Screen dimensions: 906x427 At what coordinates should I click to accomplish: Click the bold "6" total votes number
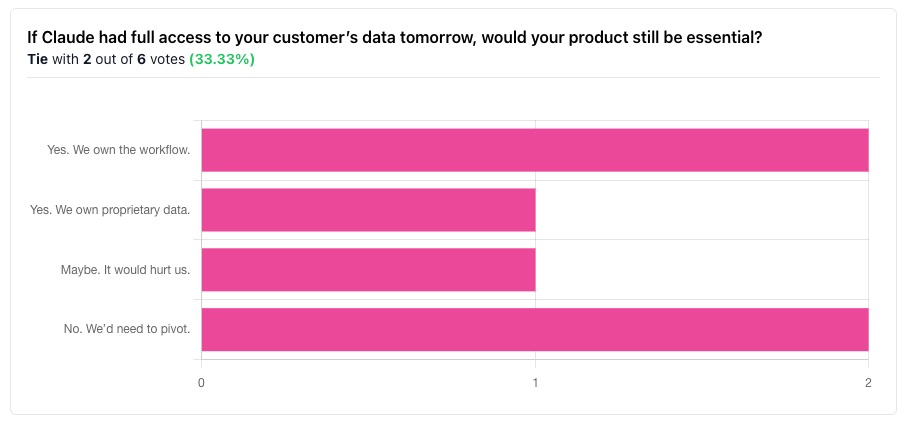(x=141, y=59)
